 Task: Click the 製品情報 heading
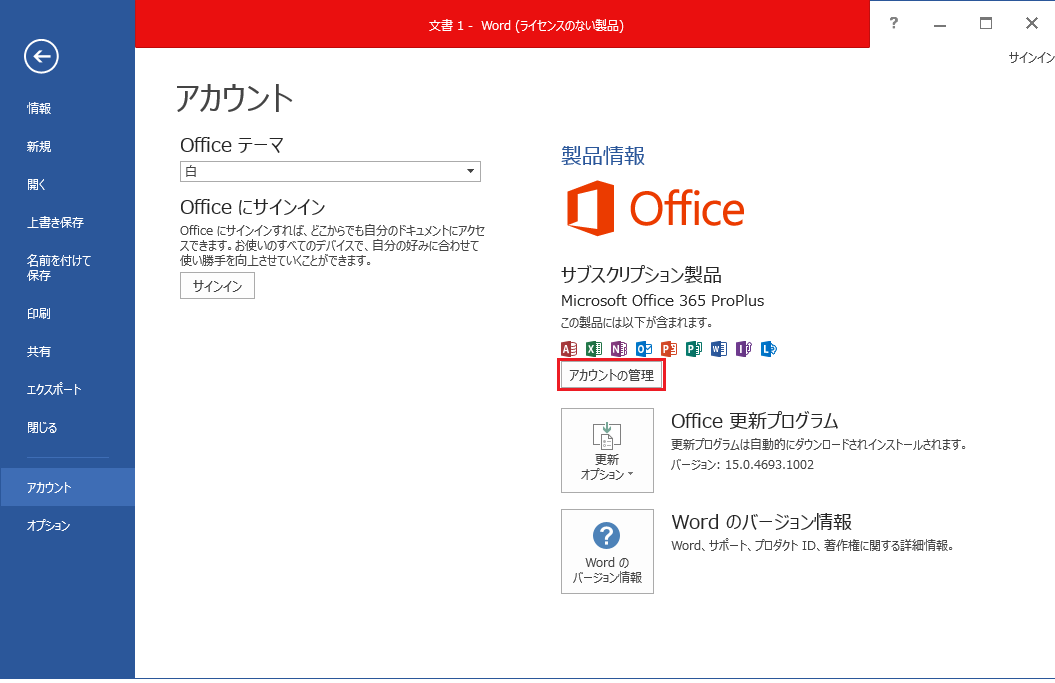pyautogui.click(x=603, y=156)
